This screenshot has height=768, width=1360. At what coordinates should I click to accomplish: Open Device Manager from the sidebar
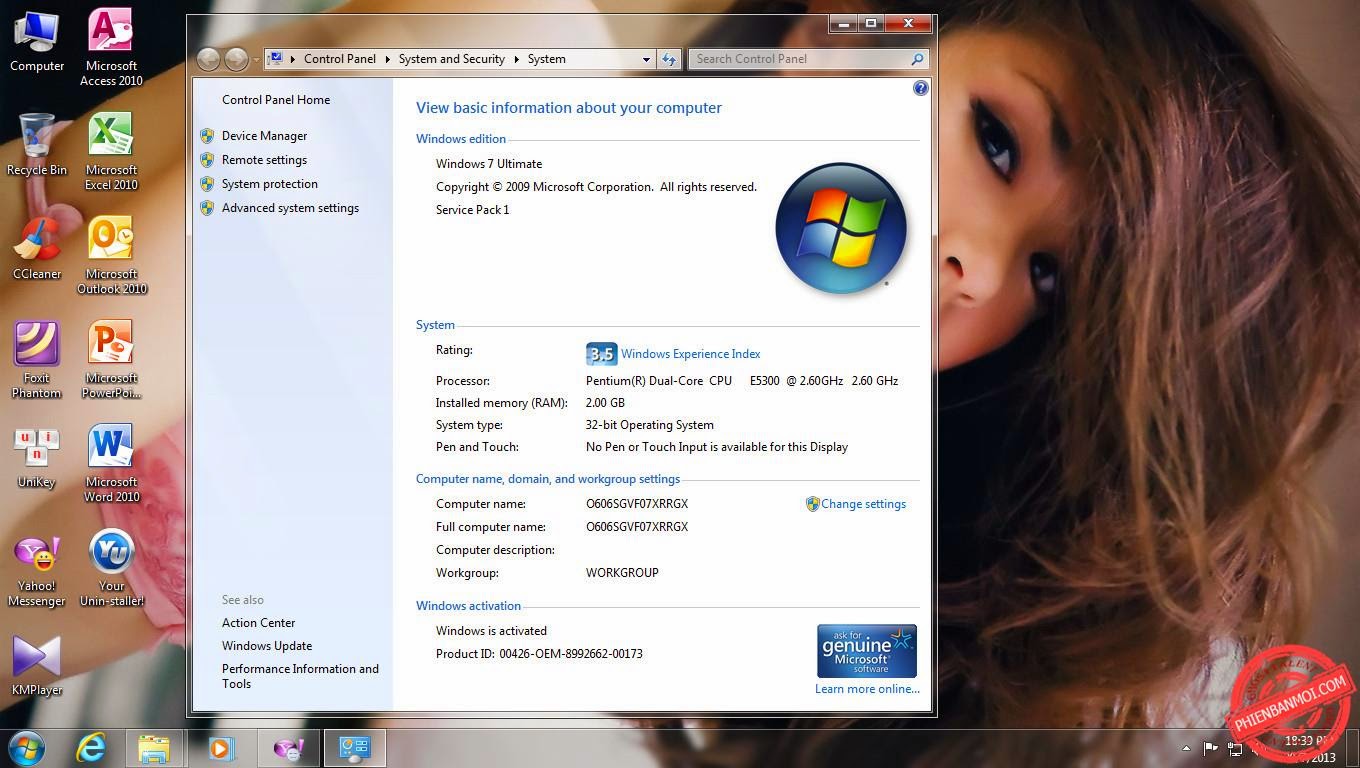(x=264, y=135)
